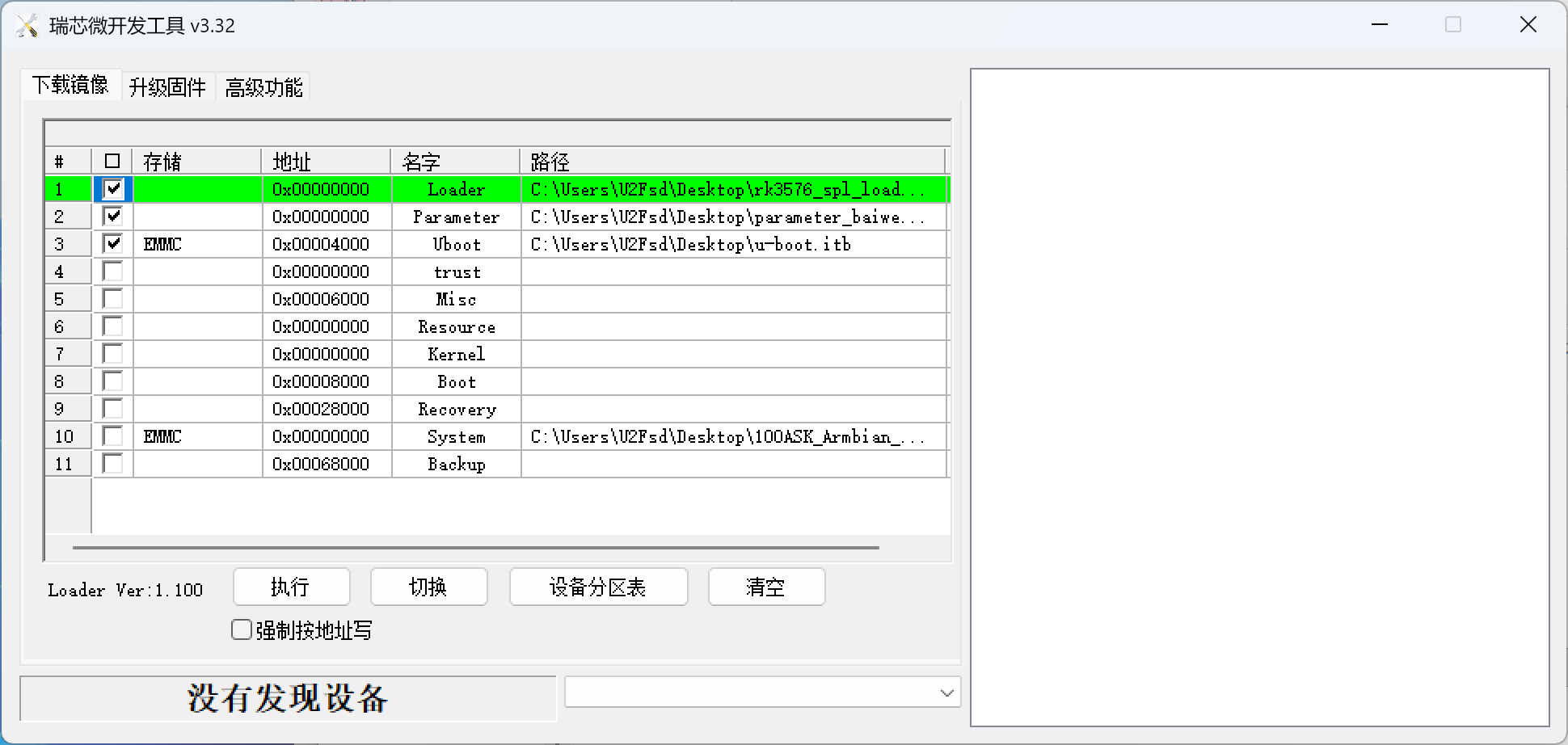Click the app icon in title bar

(27, 26)
